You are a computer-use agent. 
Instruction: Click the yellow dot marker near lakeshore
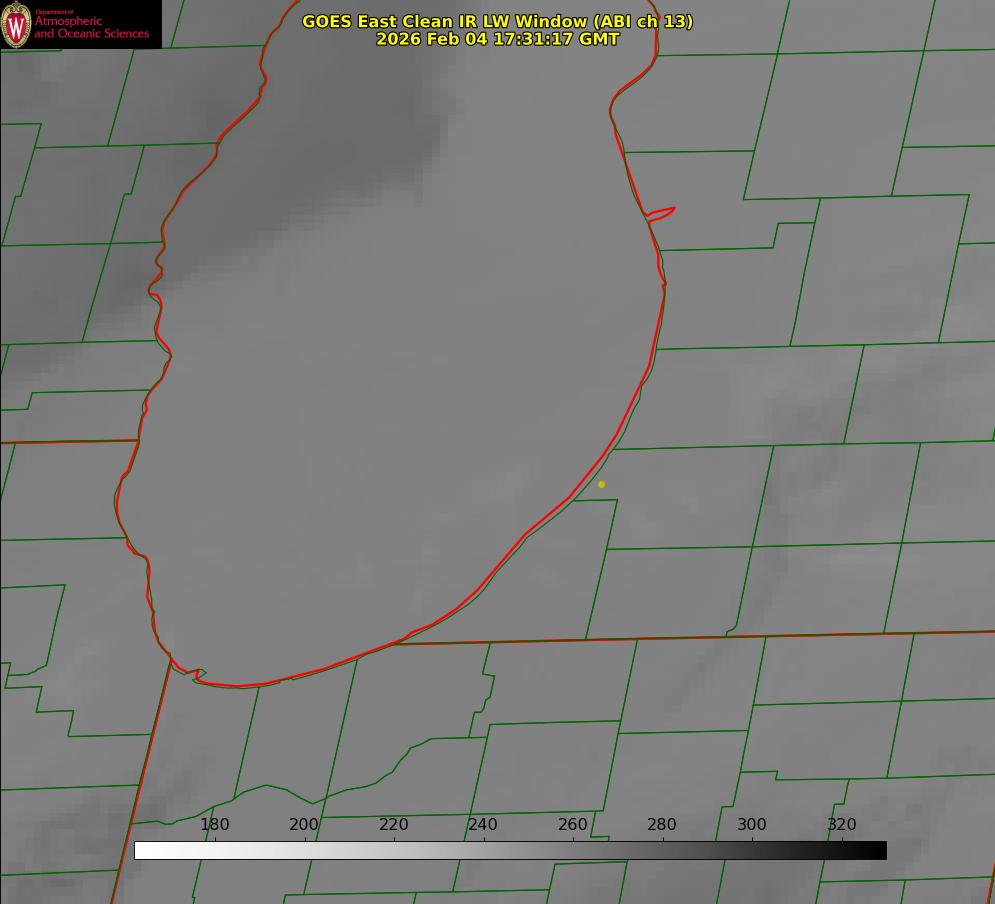click(602, 484)
